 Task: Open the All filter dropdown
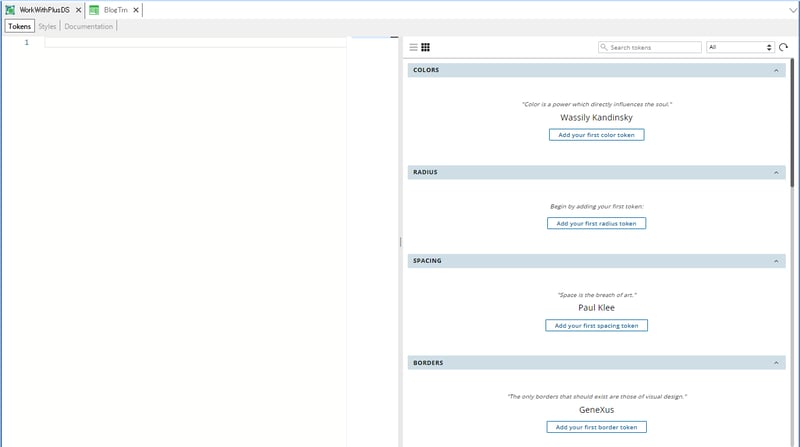click(740, 47)
